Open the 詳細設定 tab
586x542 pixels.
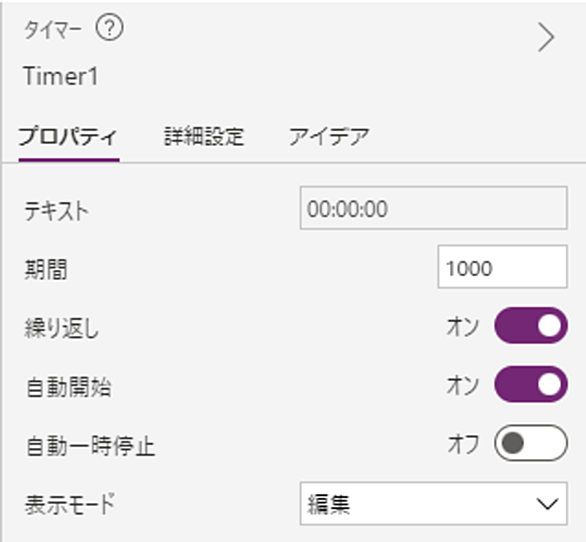[204, 137]
